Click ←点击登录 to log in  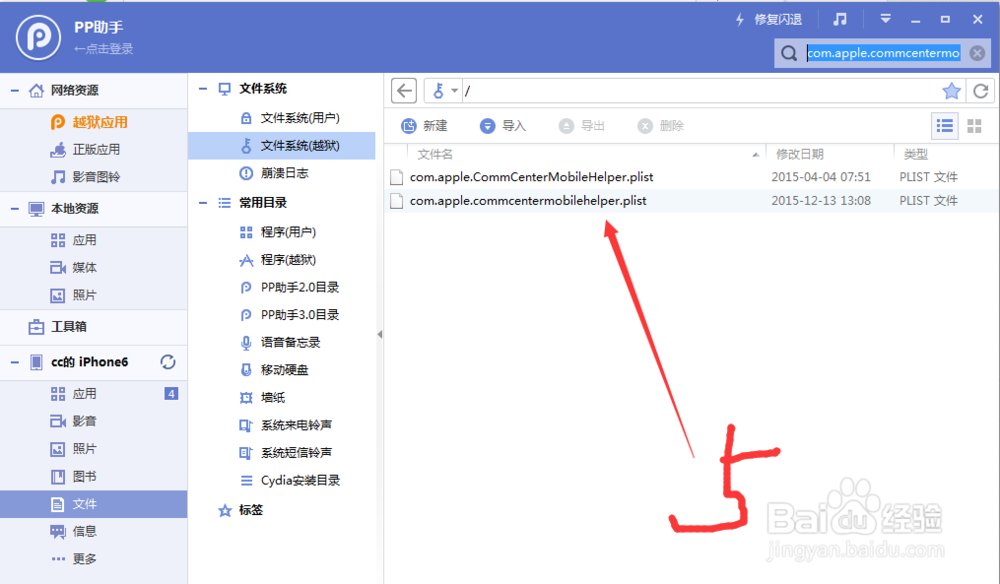(103, 49)
